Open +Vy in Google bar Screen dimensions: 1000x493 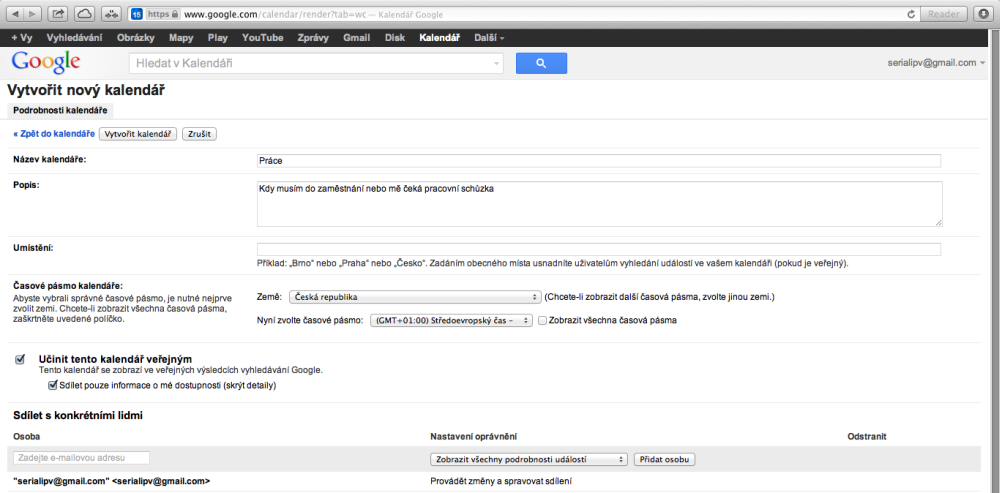22,38
